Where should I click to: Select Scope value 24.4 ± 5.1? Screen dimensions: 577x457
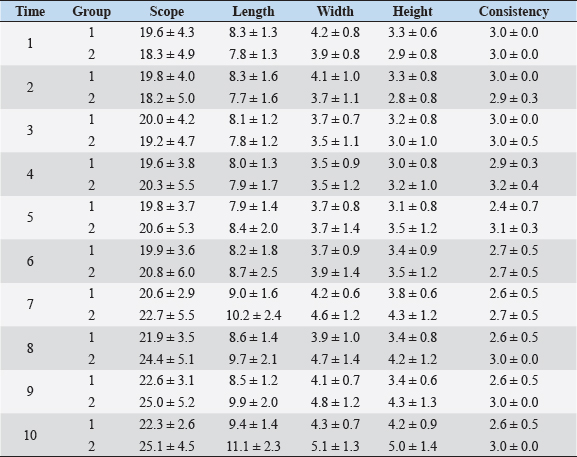167,359
